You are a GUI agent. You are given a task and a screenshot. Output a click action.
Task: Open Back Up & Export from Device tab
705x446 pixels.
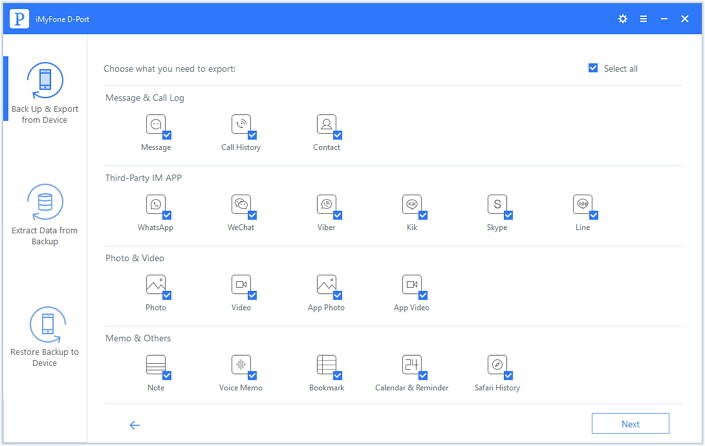45,93
